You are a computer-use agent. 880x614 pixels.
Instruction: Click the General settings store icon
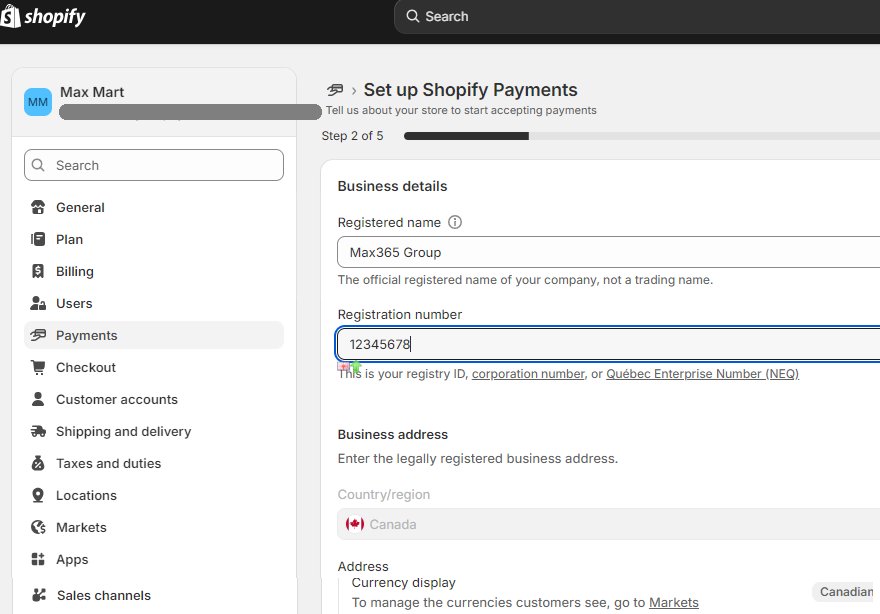pyautogui.click(x=38, y=208)
